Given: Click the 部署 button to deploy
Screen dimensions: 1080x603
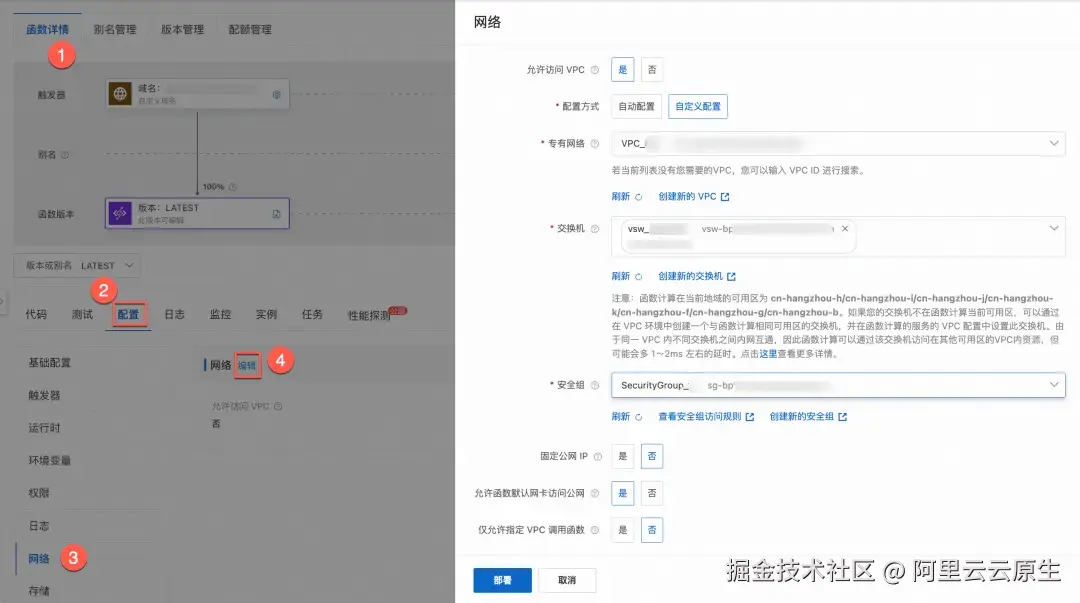Looking at the screenshot, I should pos(502,580).
